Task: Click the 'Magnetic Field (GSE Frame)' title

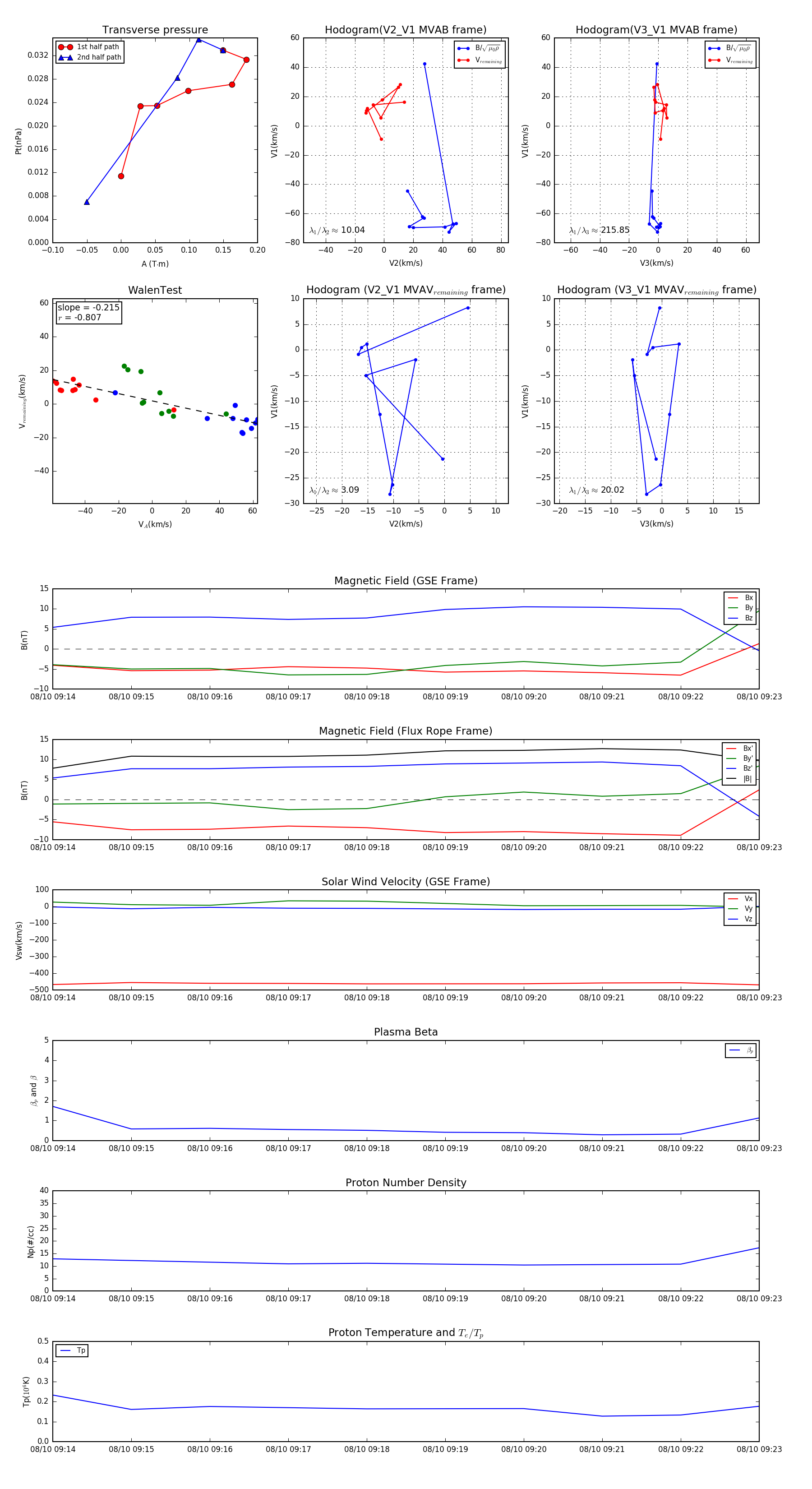Action: (x=406, y=581)
